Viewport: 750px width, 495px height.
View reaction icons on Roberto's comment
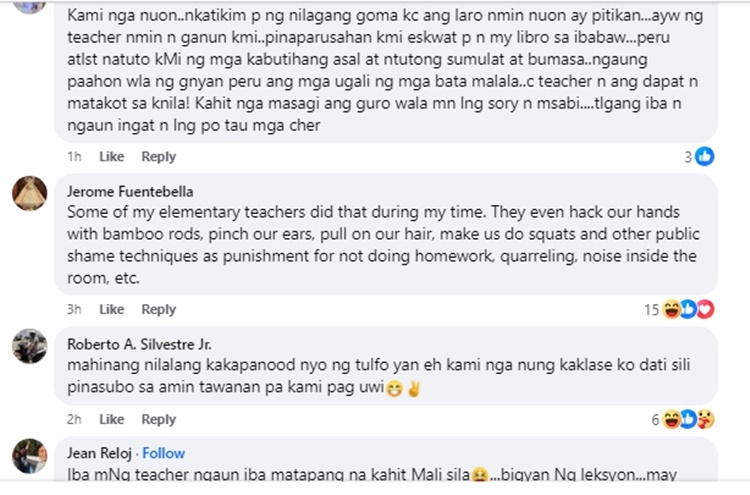point(688,420)
